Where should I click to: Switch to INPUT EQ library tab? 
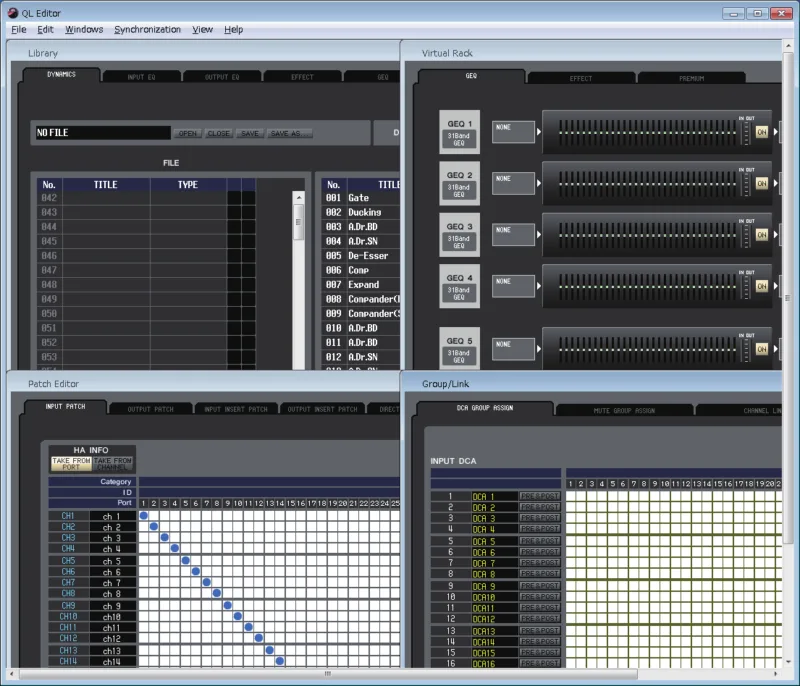(141, 77)
